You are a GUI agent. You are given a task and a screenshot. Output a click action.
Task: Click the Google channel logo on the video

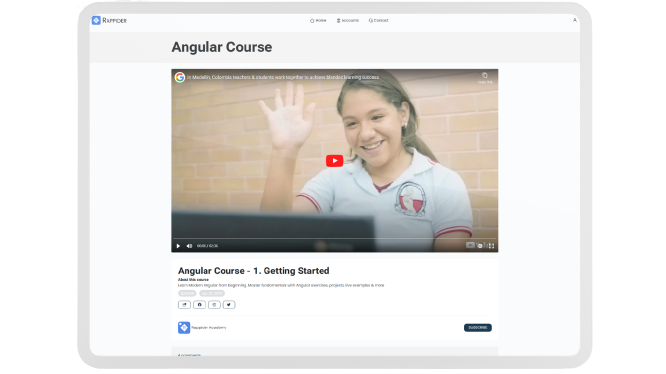pyautogui.click(x=180, y=77)
